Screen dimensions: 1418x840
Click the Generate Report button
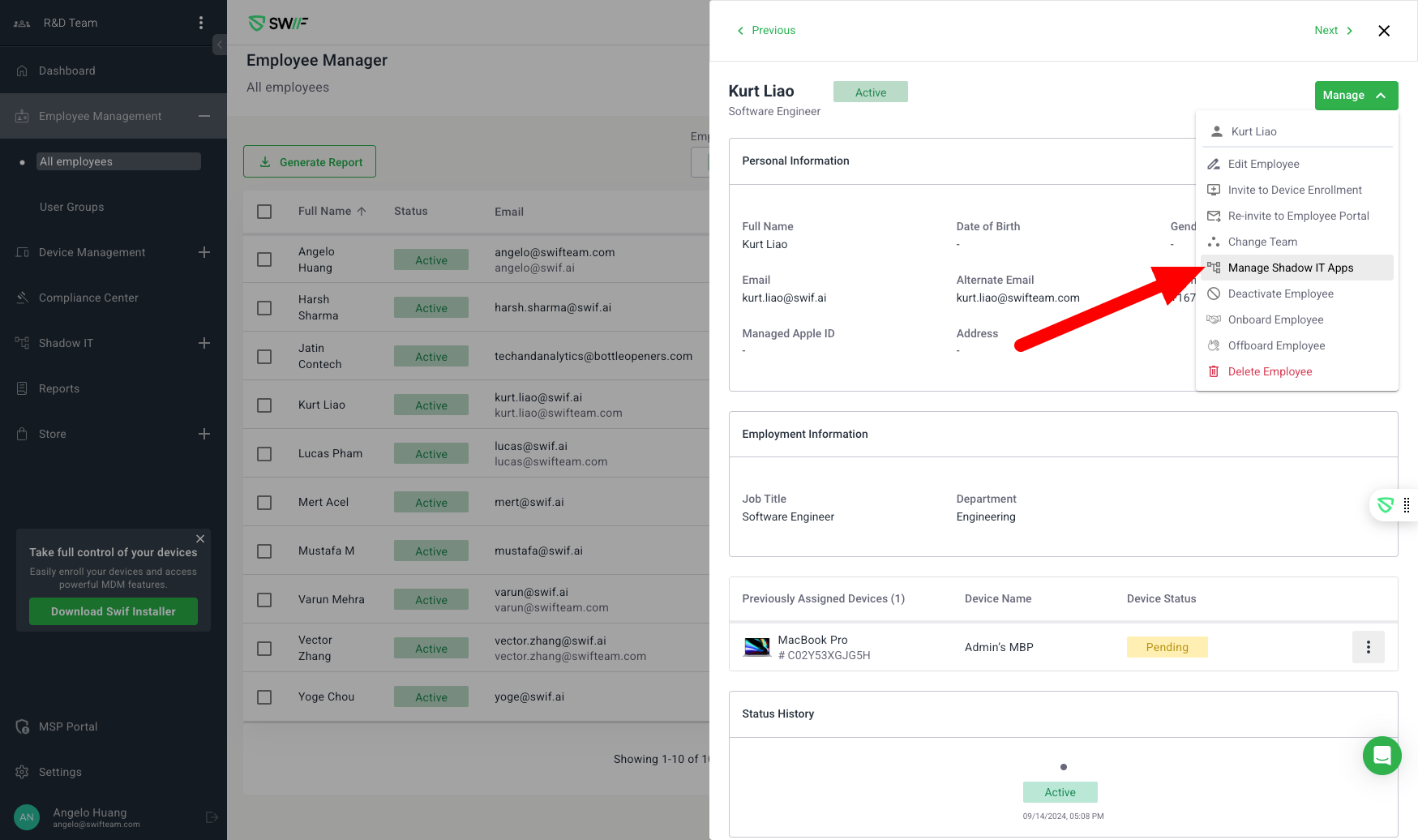click(310, 162)
